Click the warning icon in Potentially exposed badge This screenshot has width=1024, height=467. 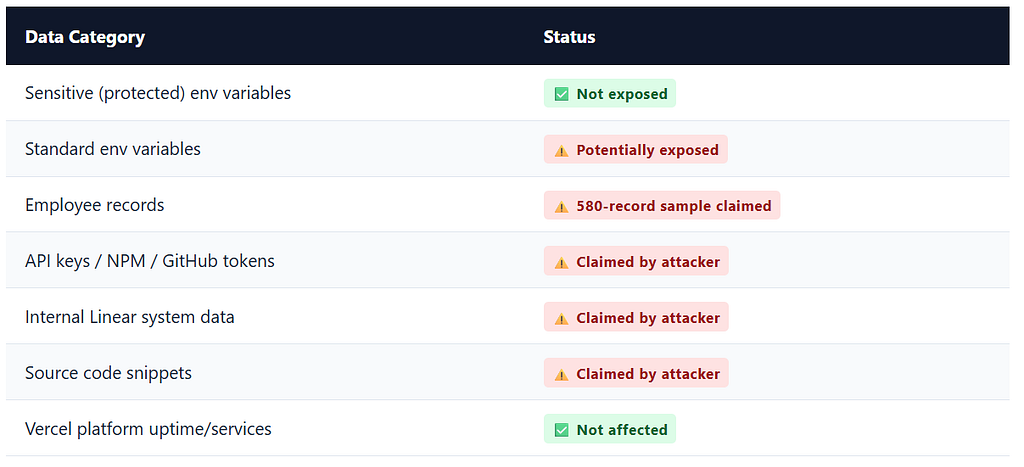pyautogui.click(x=561, y=151)
